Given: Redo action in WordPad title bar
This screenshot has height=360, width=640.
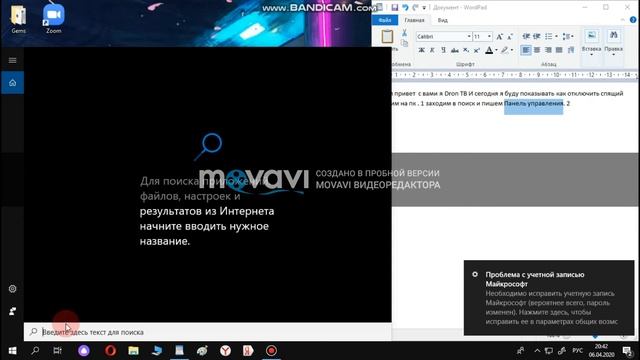Looking at the screenshot, I should click(415, 7).
